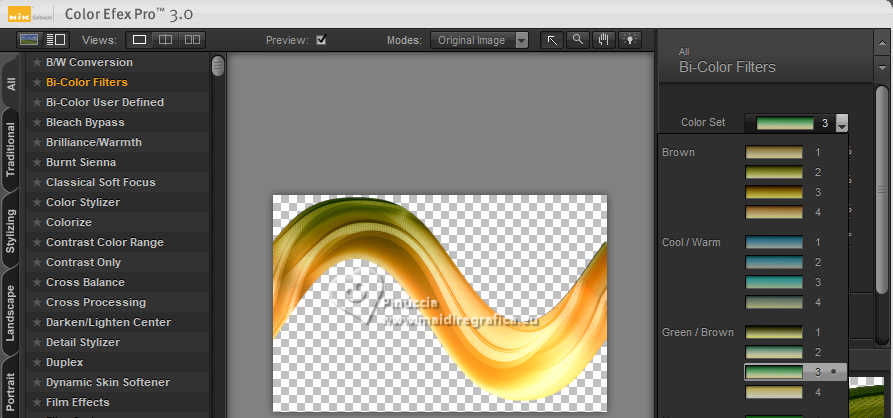Toggle favorite star for Detail Stylizer

point(37,342)
